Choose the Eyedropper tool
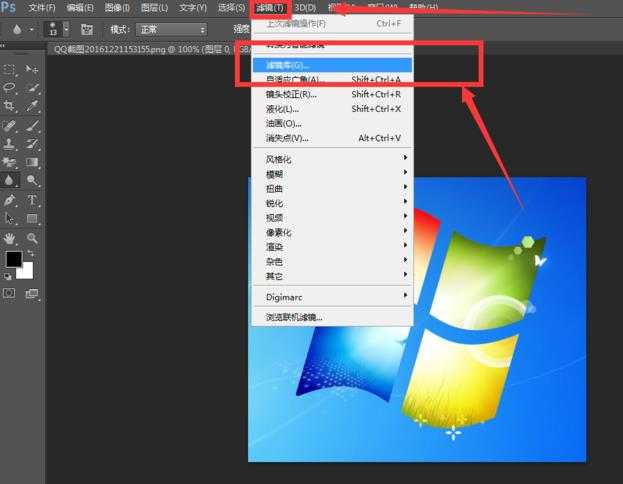Screen dimensions: 623x484 32,106
